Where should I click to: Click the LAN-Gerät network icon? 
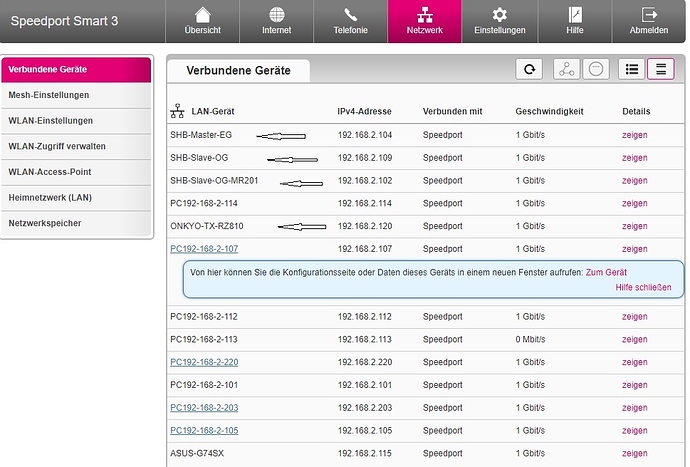coord(177,111)
